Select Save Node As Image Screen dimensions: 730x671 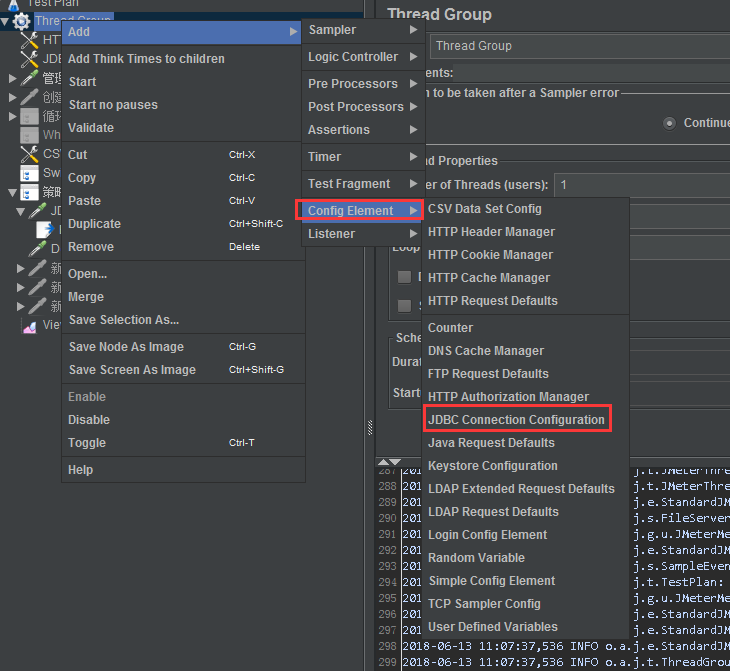(126, 347)
